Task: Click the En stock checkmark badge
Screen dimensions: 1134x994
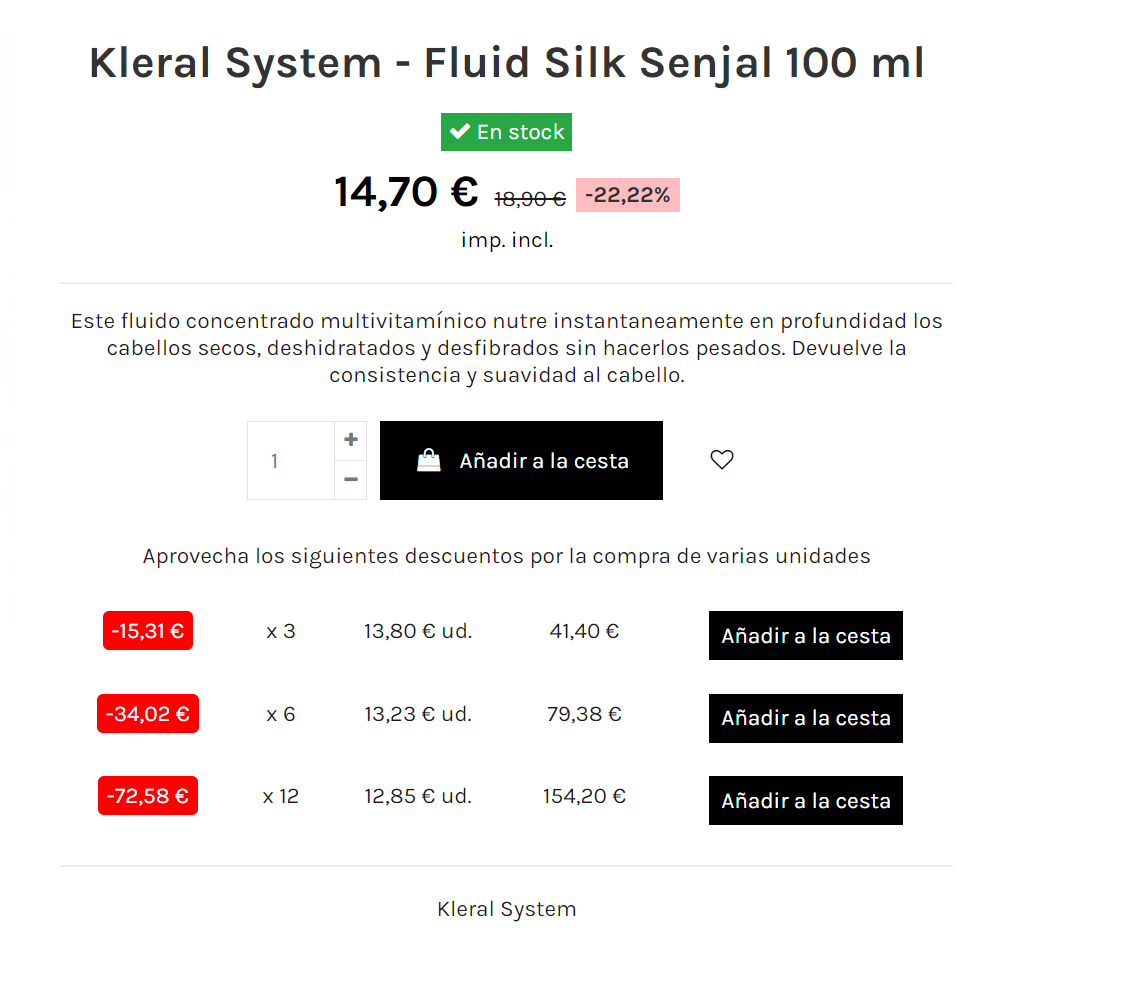Action: pyautogui.click(x=506, y=132)
